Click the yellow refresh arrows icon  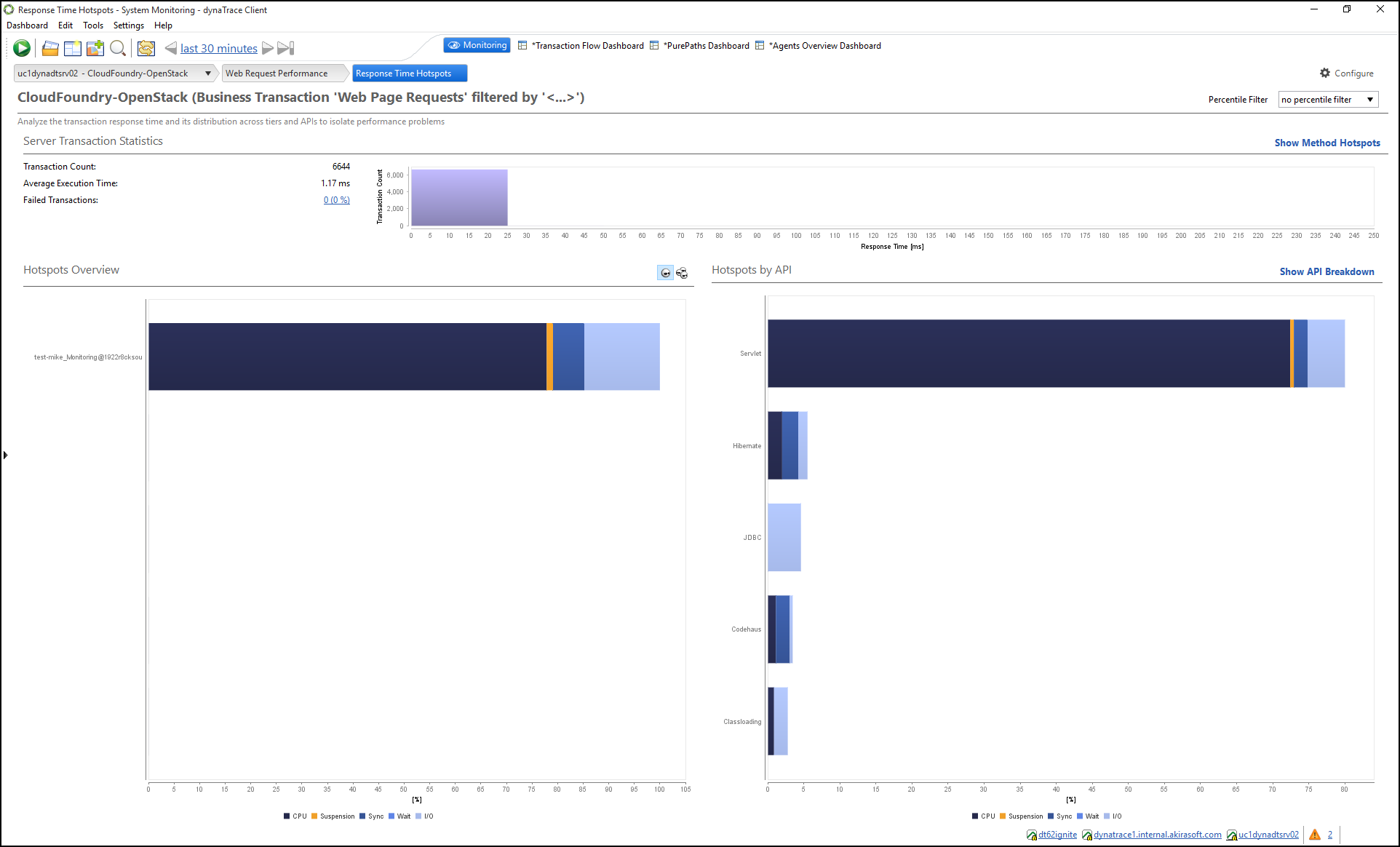tap(146, 48)
